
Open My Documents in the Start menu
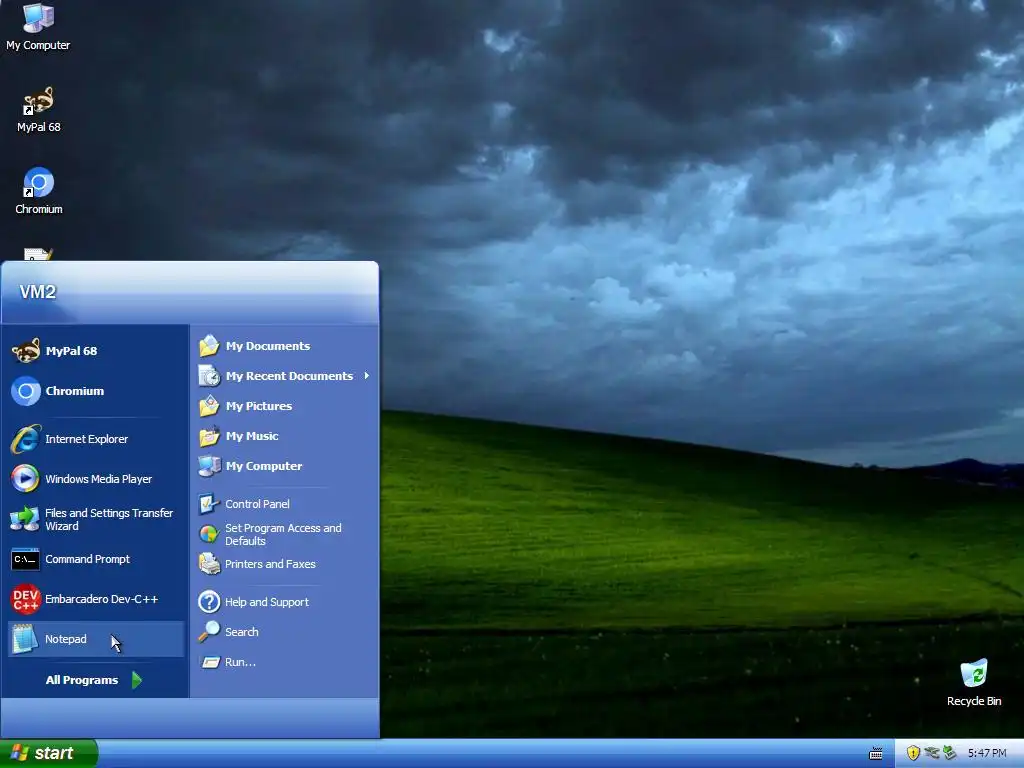click(x=285, y=346)
